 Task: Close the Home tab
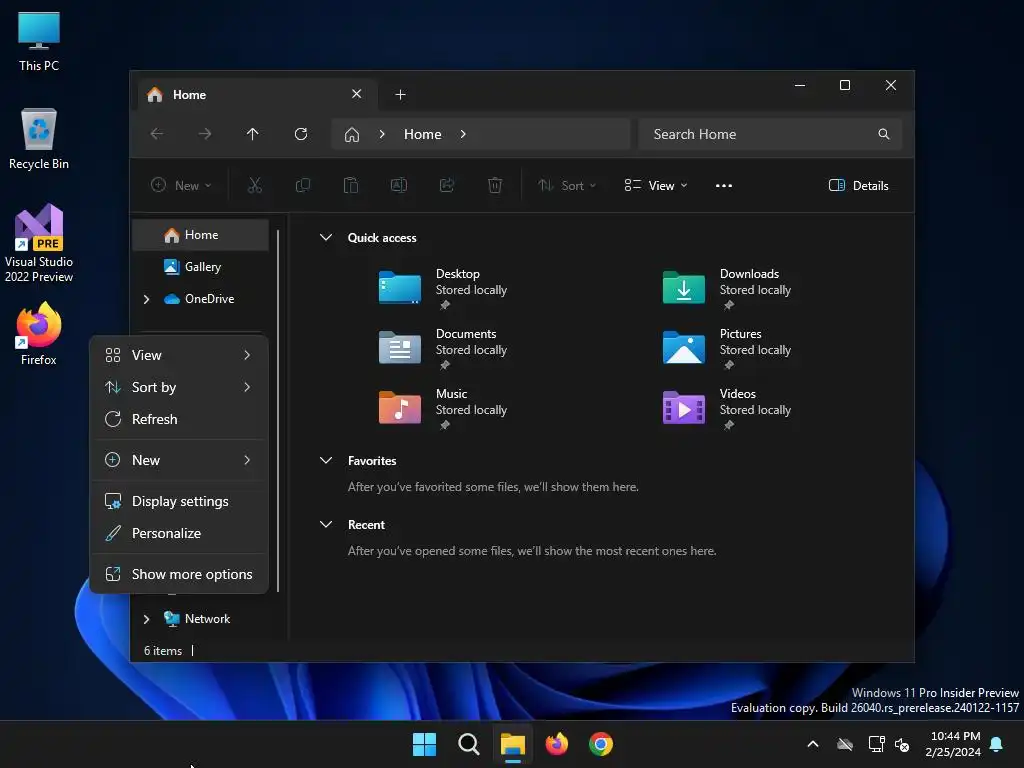[357, 94]
